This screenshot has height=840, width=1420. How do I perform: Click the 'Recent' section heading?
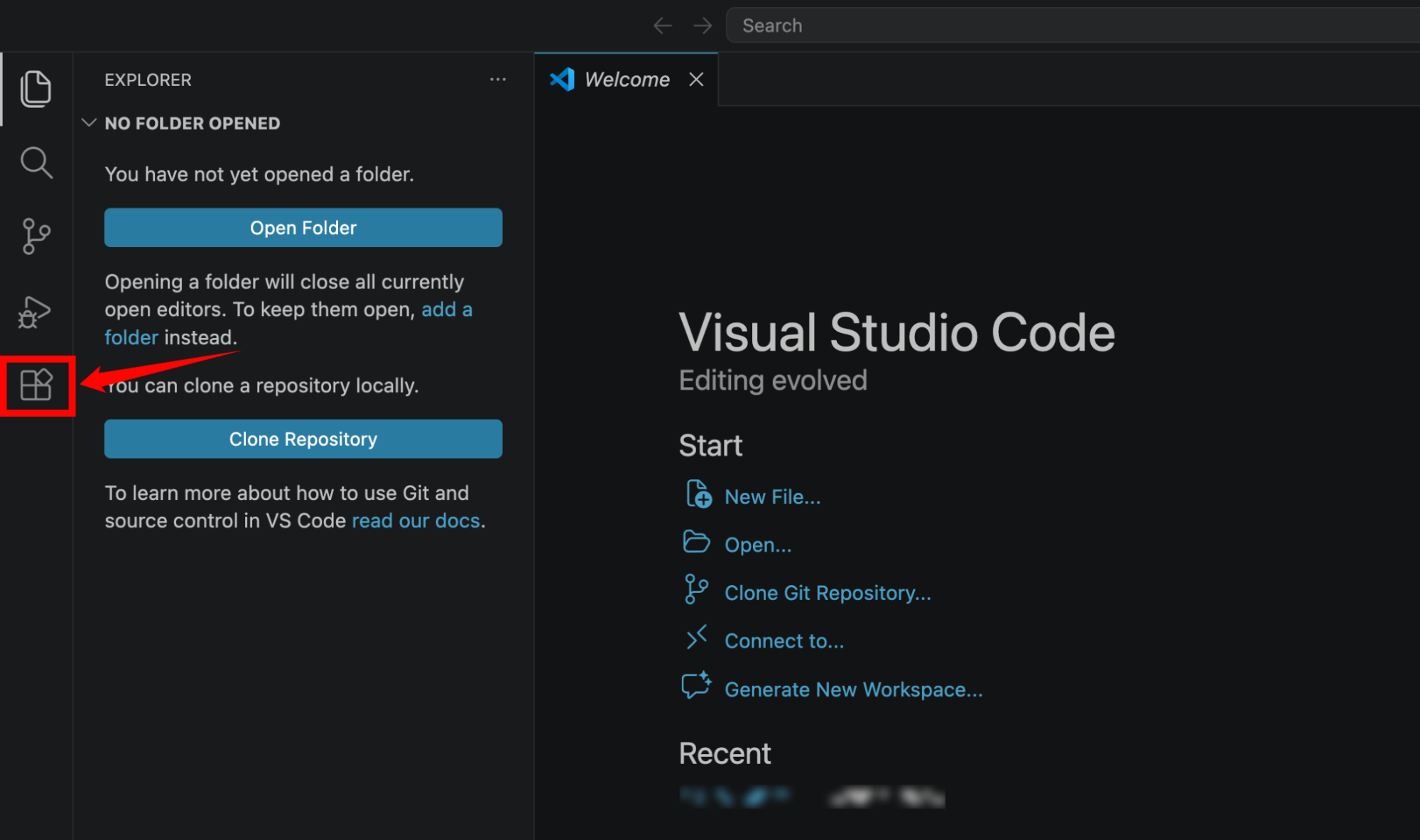[x=725, y=753]
